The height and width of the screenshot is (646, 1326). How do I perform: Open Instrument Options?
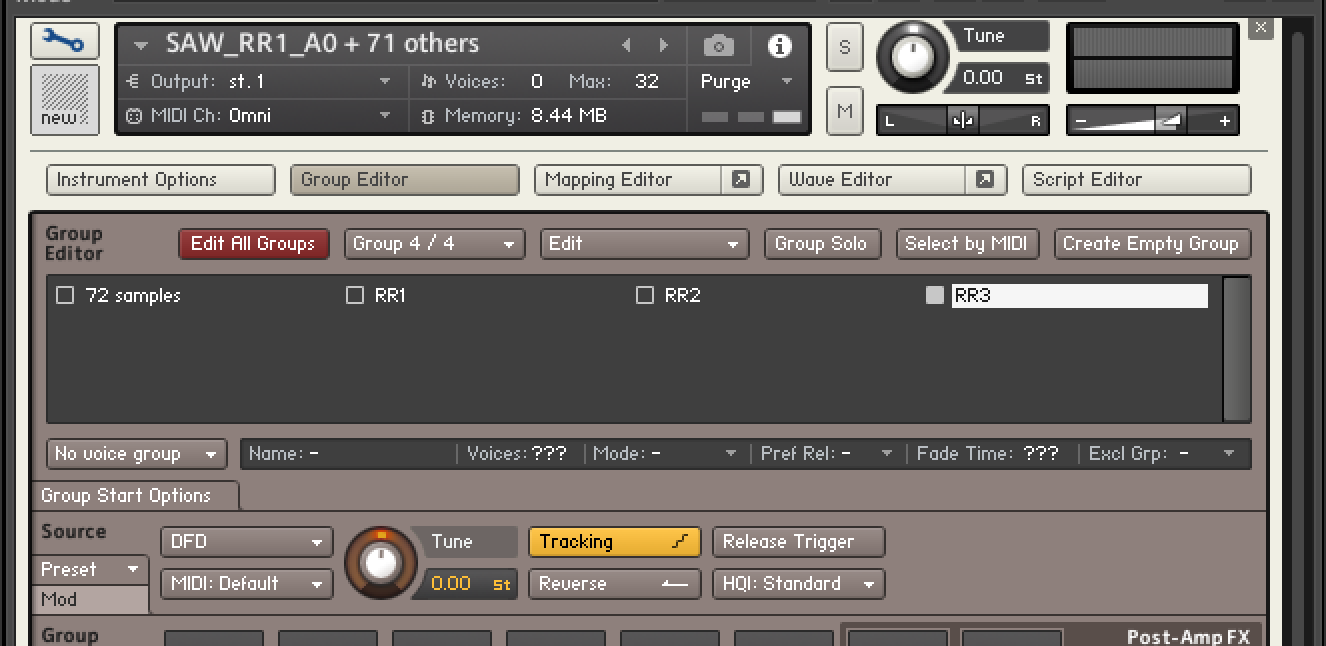pyautogui.click(x=160, y=180)
